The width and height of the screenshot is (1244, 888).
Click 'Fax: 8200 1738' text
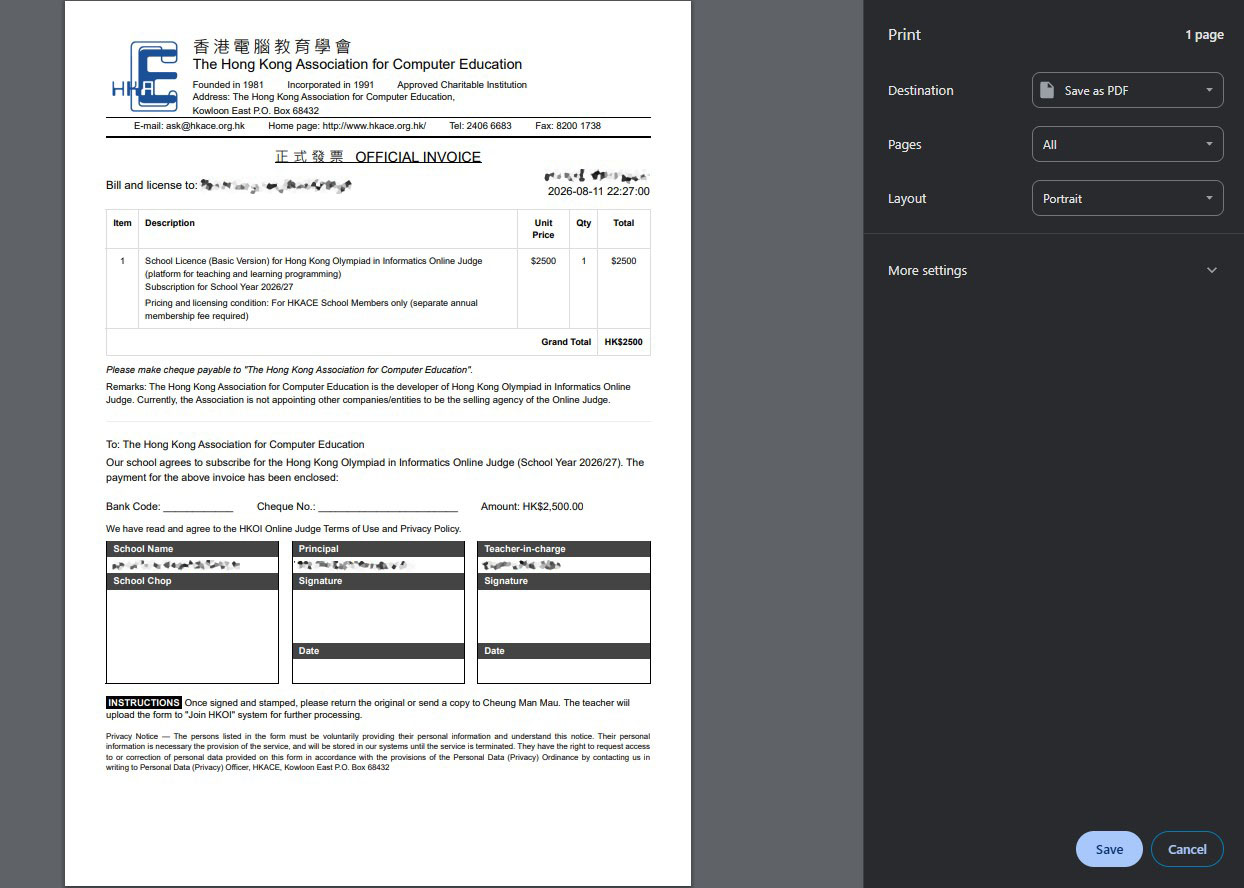[568, 126]
